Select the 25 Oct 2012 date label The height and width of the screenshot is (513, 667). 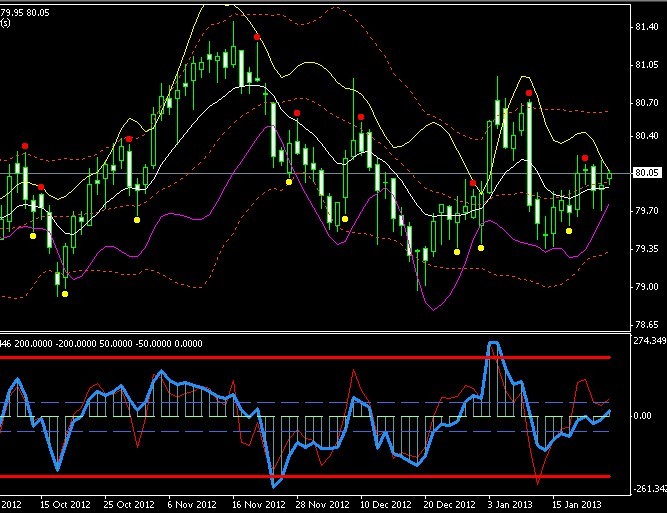click(129, 505)
